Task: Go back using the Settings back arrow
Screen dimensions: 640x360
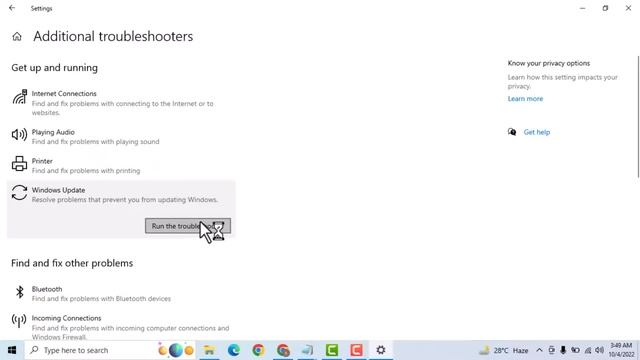Action: click(12, 8)
